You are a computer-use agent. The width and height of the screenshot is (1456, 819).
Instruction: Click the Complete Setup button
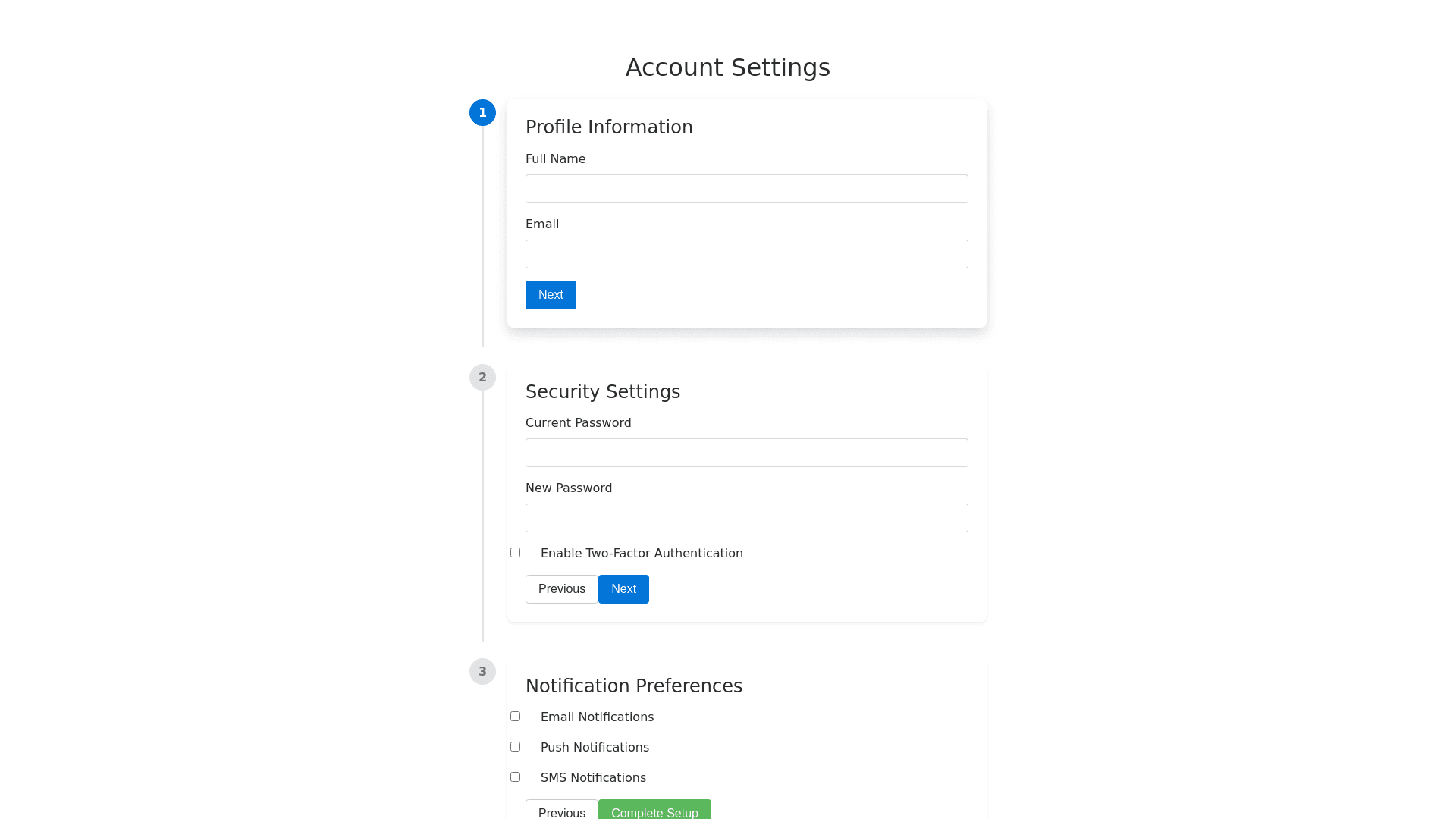654,811
